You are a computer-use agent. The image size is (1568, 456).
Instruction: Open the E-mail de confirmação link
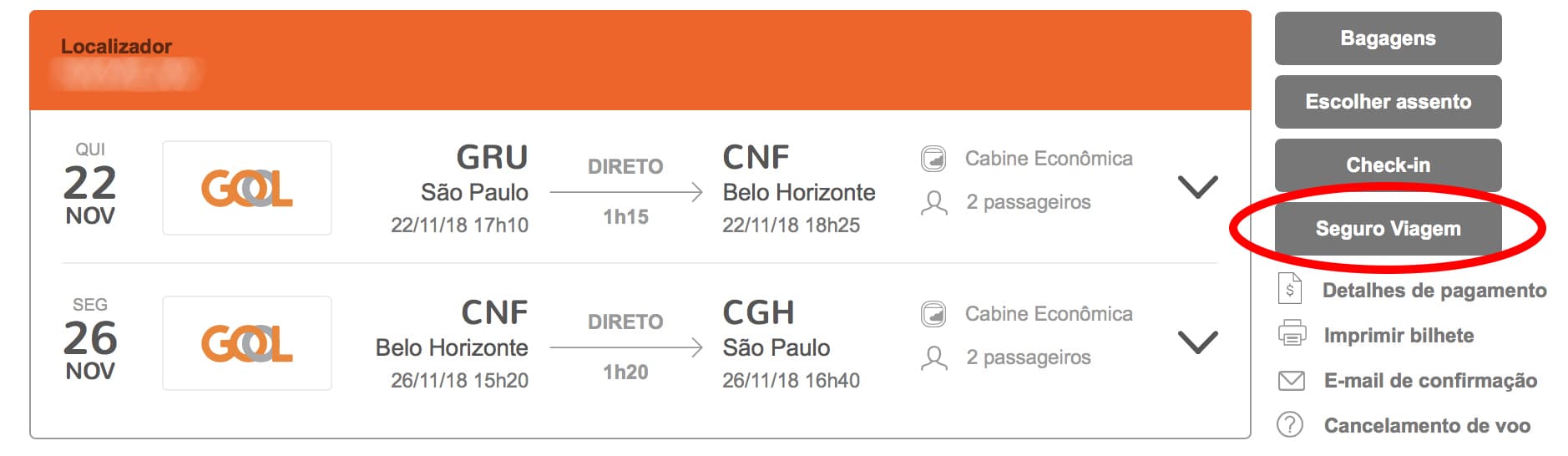click(x=1430, y=381)
